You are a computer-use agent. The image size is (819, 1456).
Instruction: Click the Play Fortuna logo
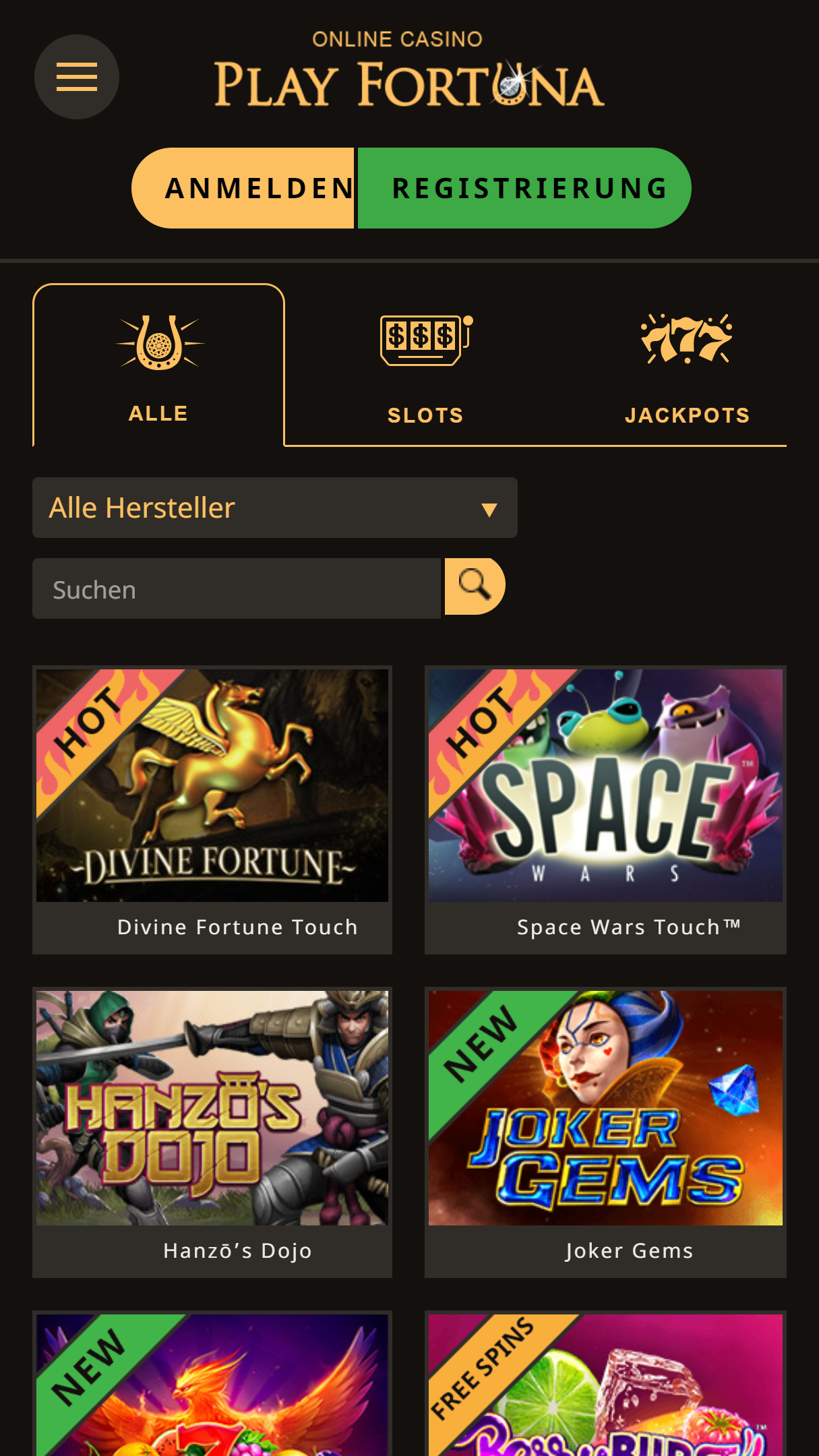tap(409, 69)
